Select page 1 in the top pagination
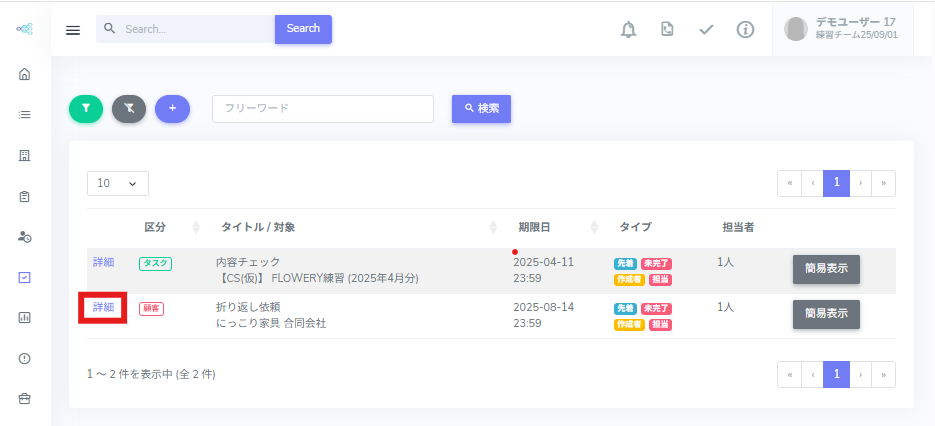 click(836, 183)
